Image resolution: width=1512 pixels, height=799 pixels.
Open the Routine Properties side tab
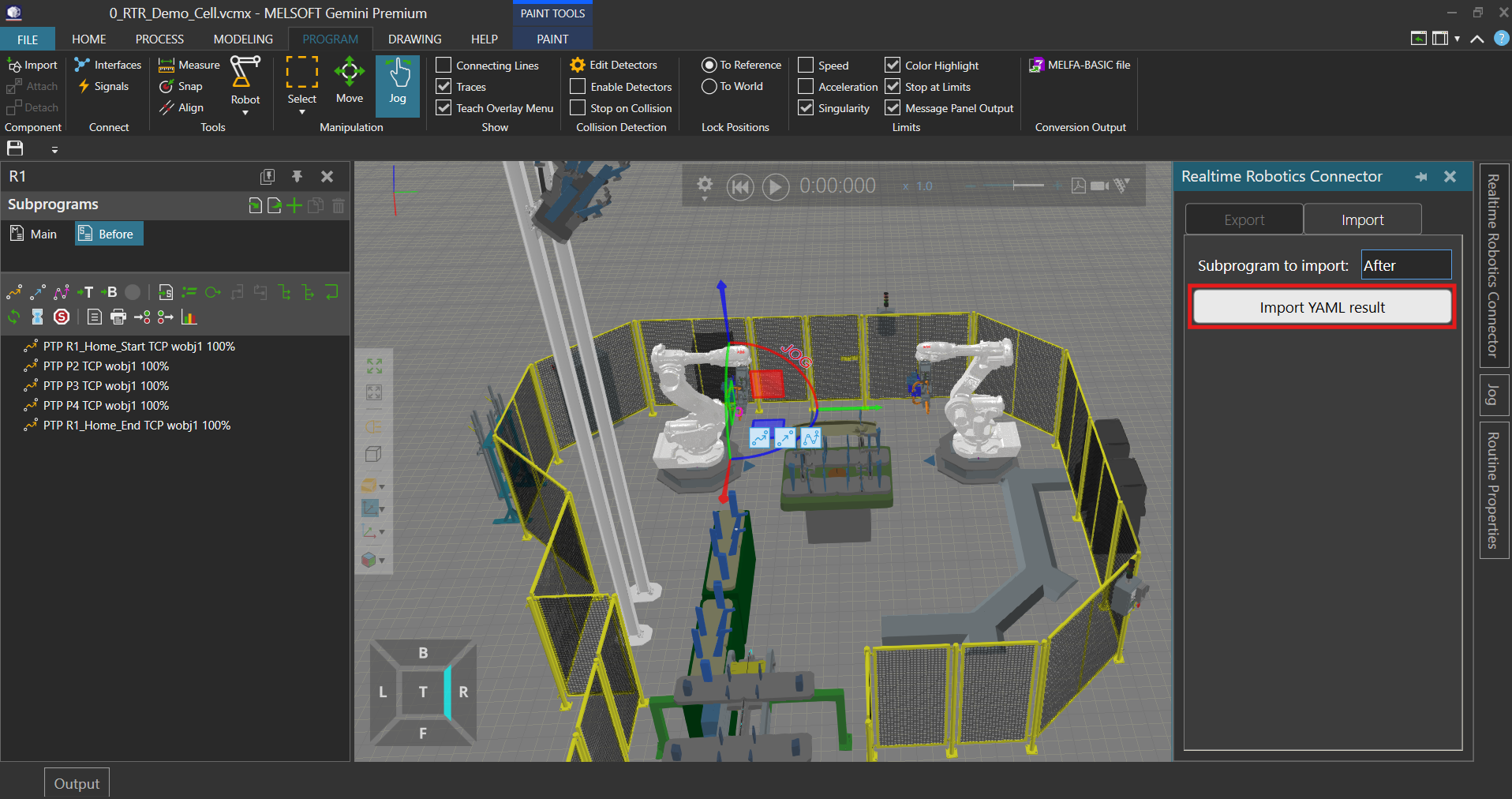click(x=1494, y=490)
